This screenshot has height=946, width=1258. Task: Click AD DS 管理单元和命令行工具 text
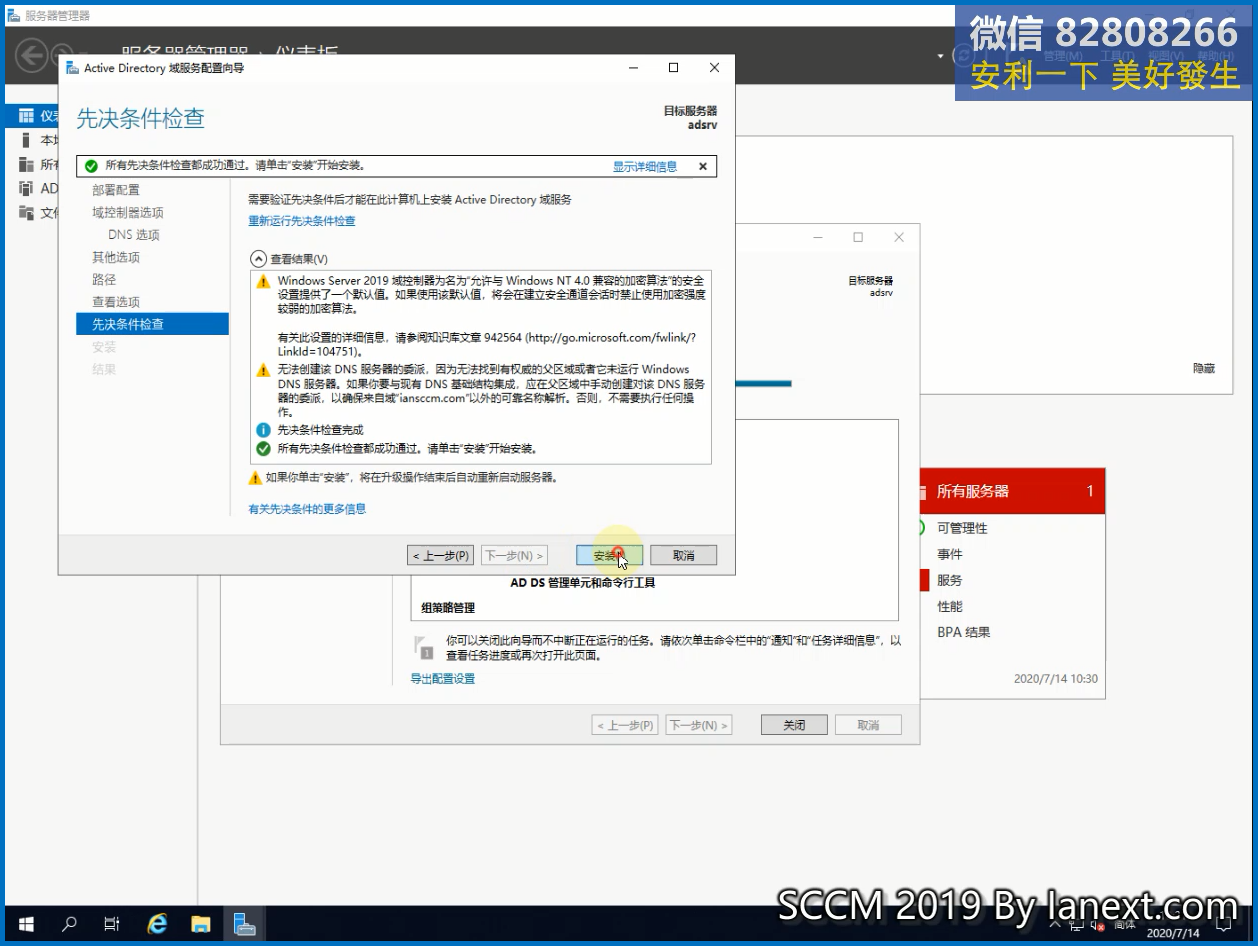click(x=583, y=582)
